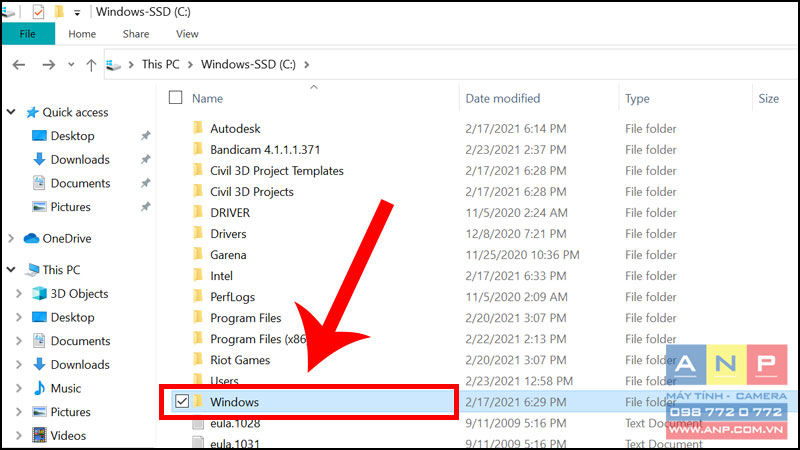Viewport: 800px width, 450px height.
Task: Select the Civil 3D Projects folder
Action: pyautogui.click(x=252, y=192)
